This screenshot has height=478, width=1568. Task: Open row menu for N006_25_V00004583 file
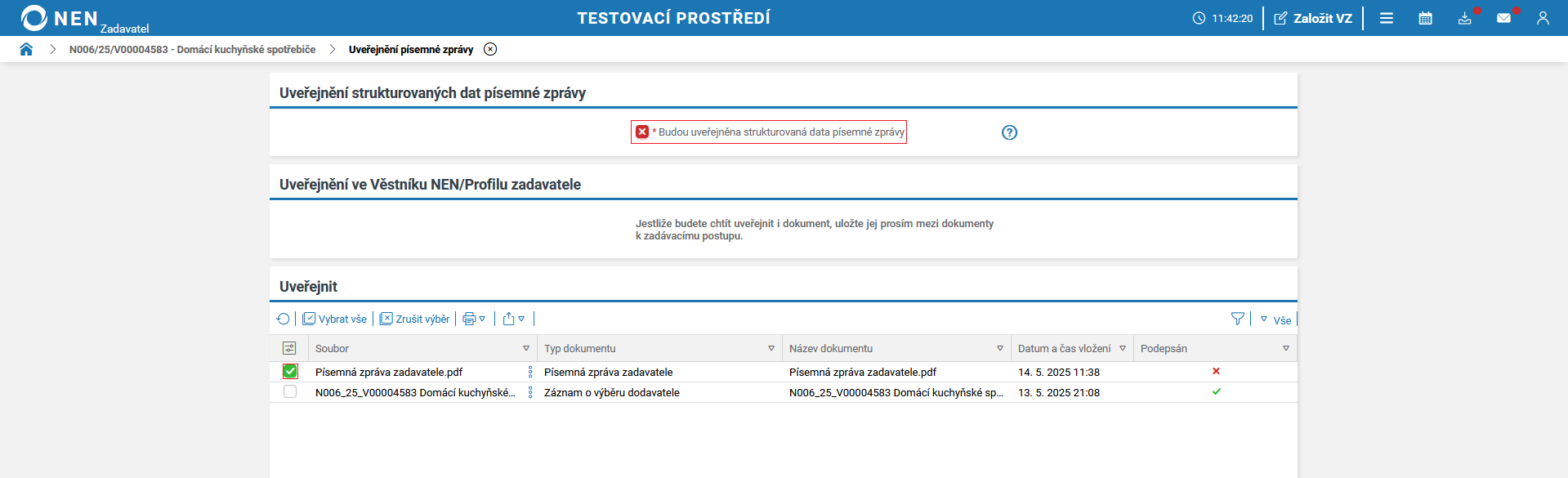click(x=530, y=392)
